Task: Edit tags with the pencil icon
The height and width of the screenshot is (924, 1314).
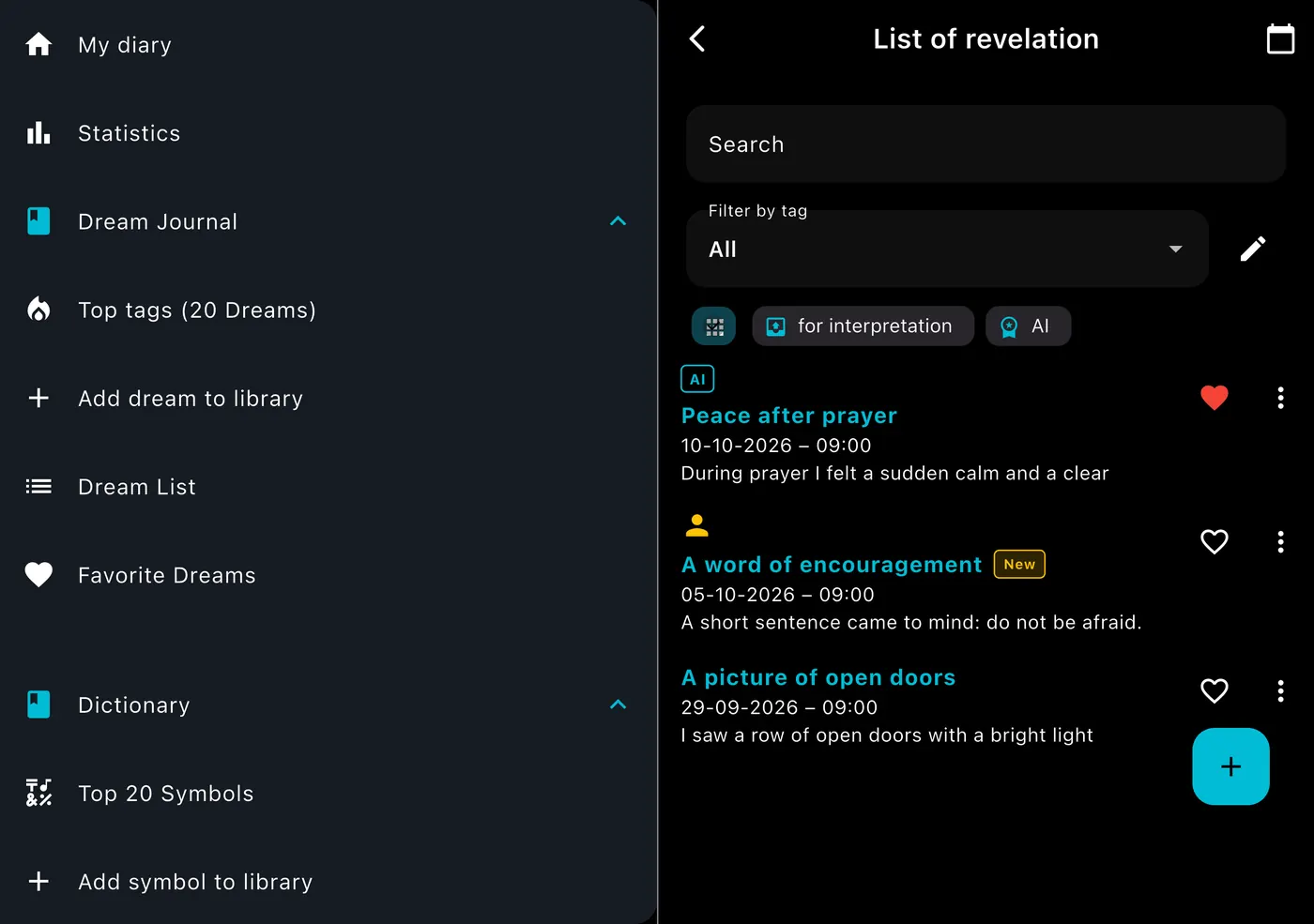Action: [x=1253, y=249]
